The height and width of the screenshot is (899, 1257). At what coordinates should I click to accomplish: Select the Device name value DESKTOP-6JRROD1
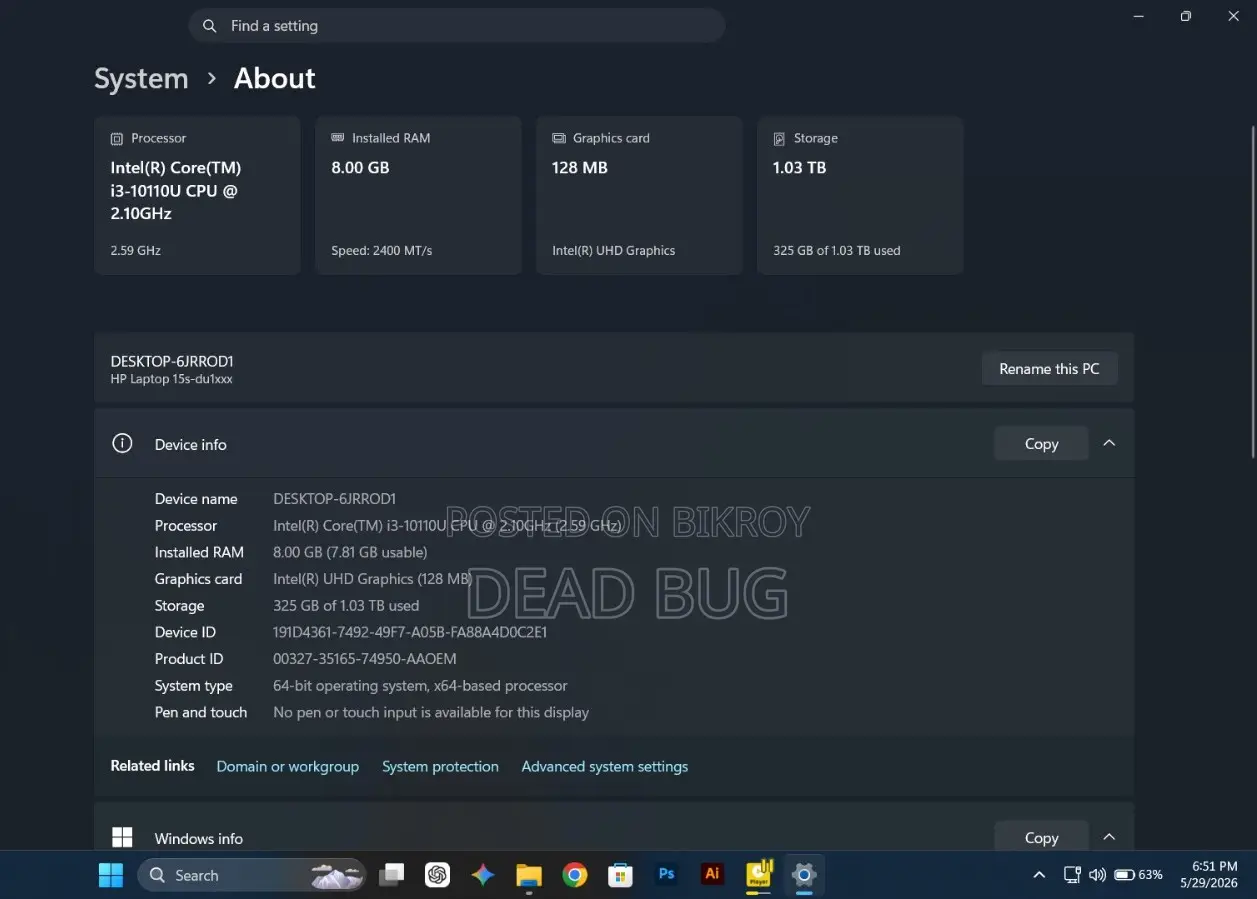point(335,499)
